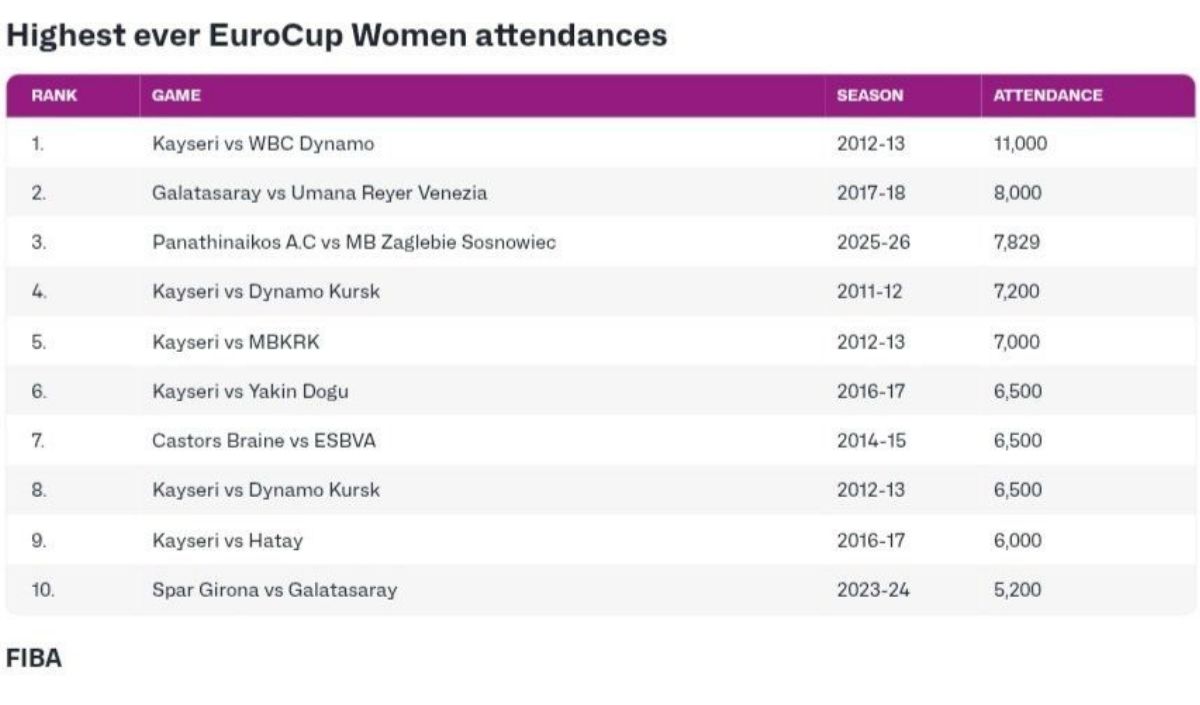The width and height of the screenshot is (1200, 705).
Task: Select Panathinaikos A.C vs MB Zaglebie Sosnowiec
Action: pyautogui.click(x=354, y=242)
